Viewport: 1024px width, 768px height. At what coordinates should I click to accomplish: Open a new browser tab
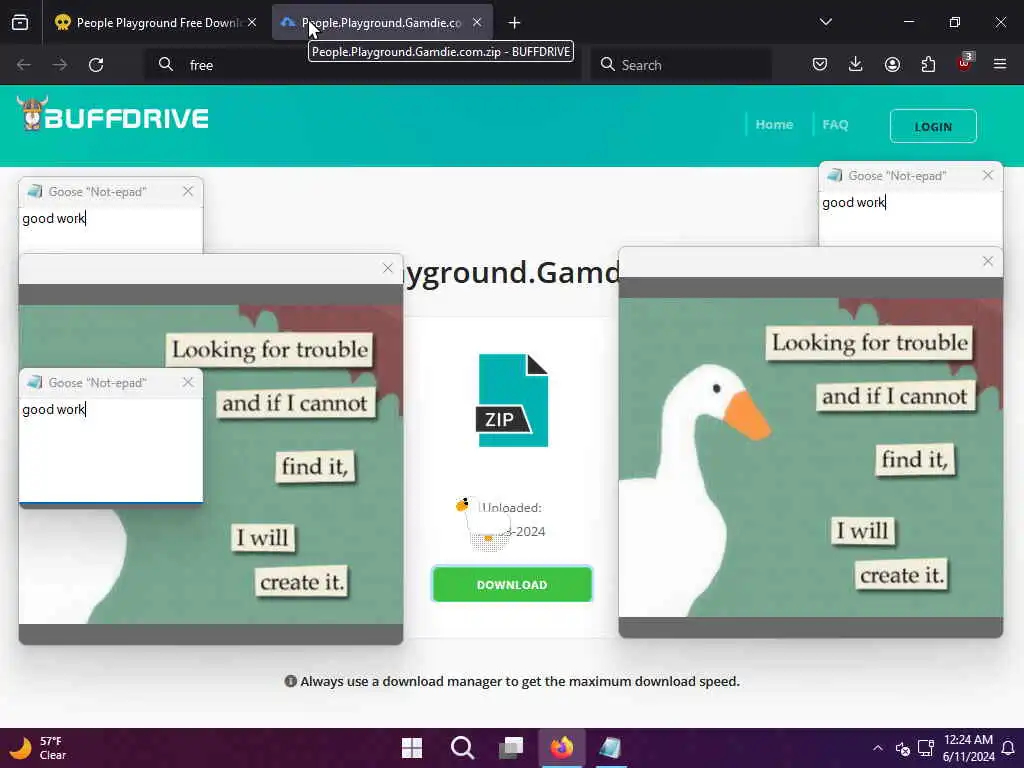pyautogui.click(x=515, y=23)
